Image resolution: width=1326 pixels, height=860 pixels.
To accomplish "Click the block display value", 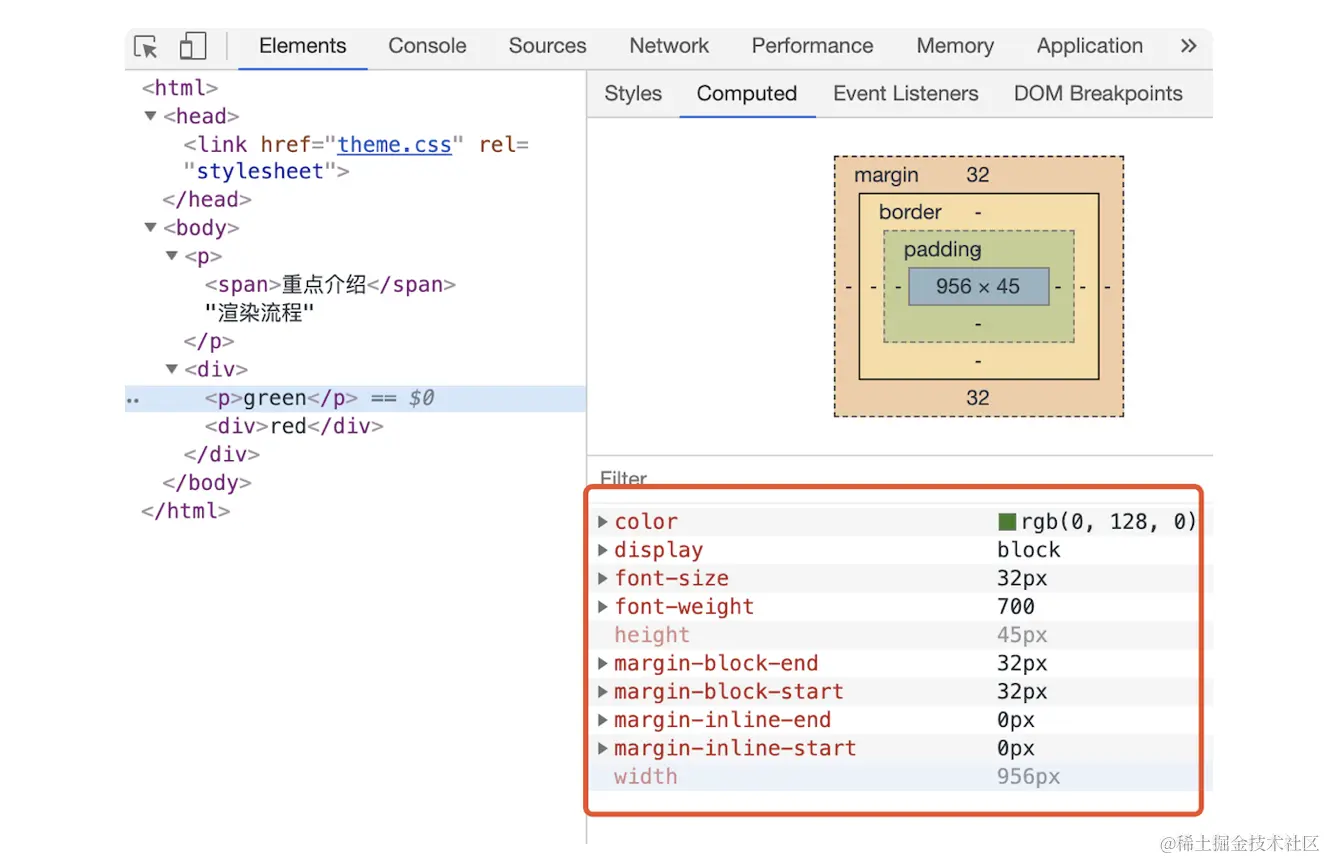I will [1029, 550].
